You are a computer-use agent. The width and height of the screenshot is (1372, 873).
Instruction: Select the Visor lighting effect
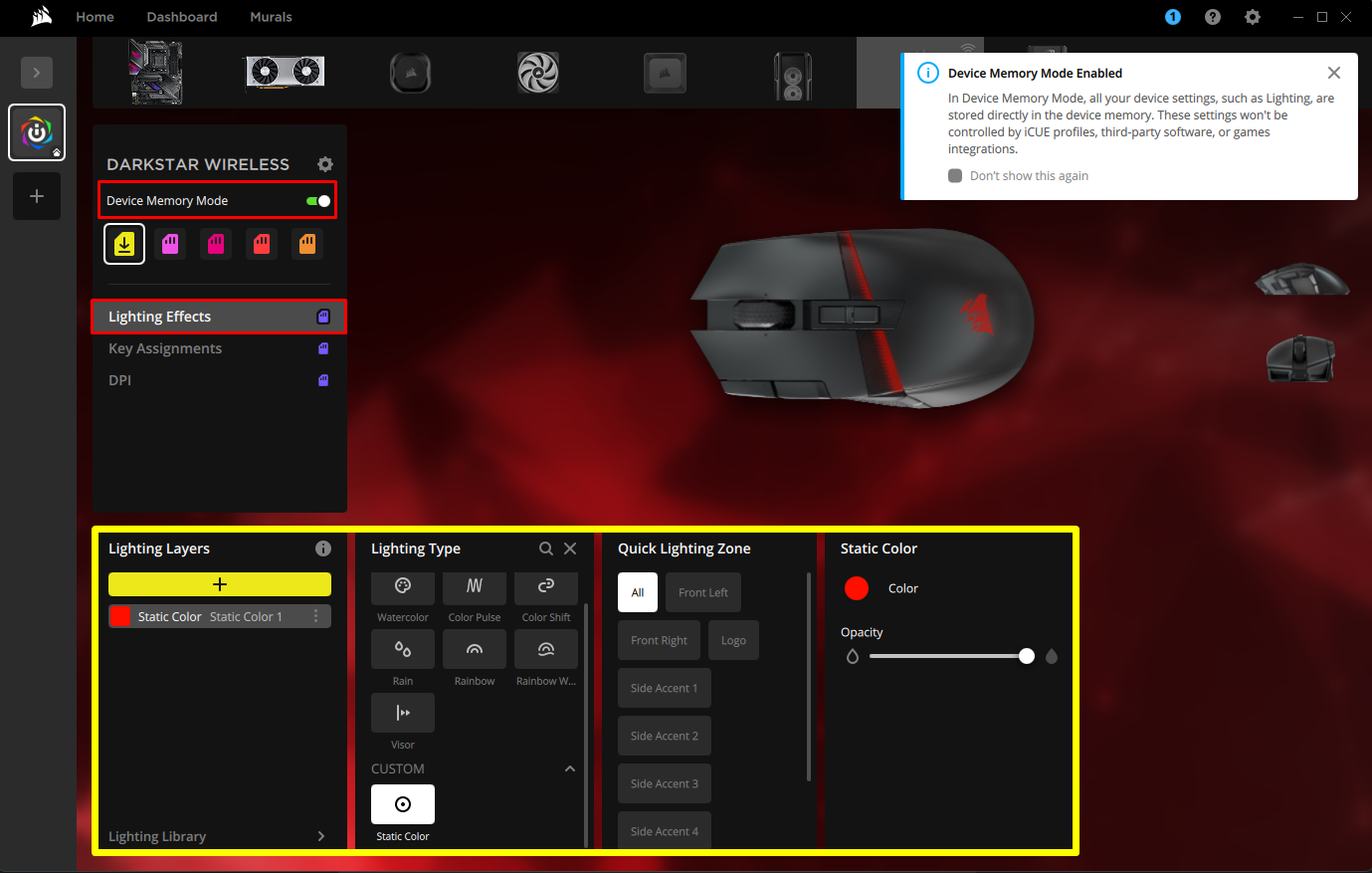[402, 712]
